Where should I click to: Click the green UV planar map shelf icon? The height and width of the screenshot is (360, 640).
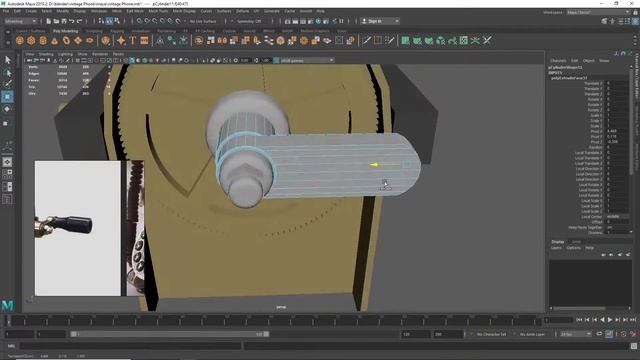(x=405, y=40)
